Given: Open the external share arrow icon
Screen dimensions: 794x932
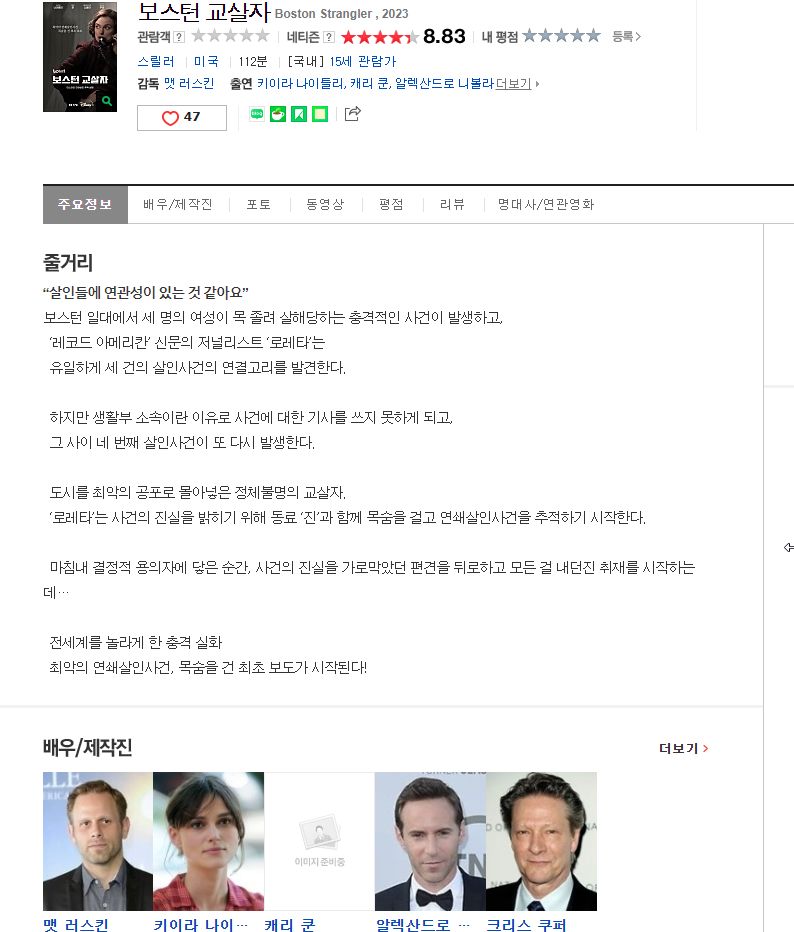Looking at the screenshot, I should click(352, 114).
